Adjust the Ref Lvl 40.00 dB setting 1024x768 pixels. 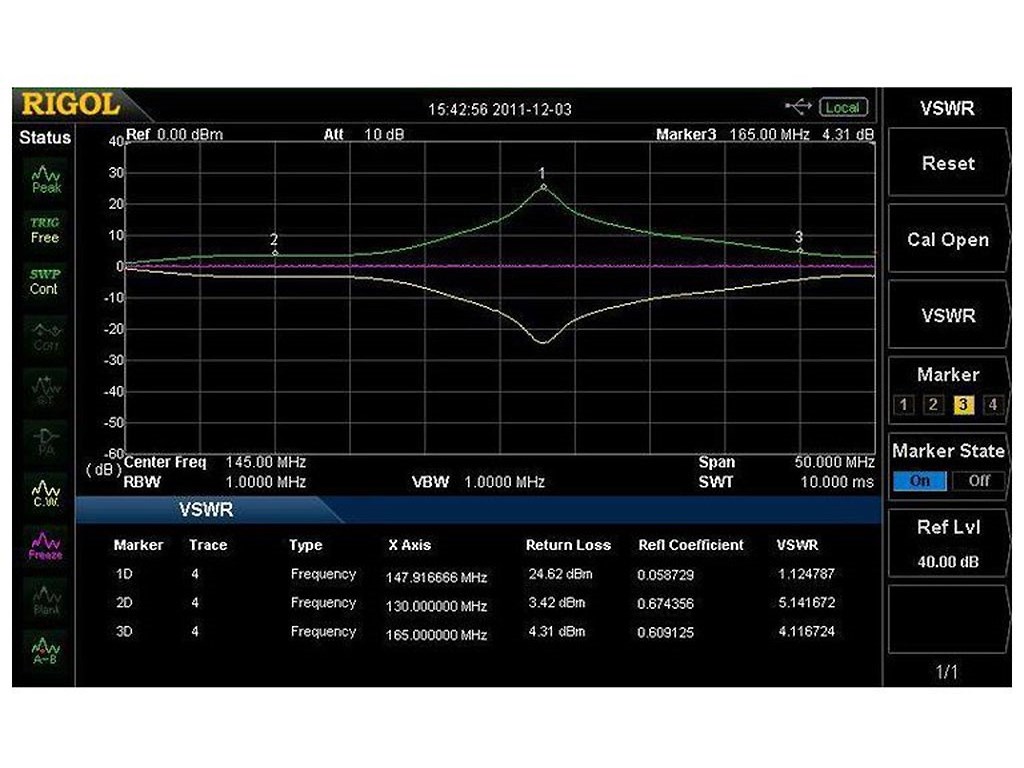(947, 545)
